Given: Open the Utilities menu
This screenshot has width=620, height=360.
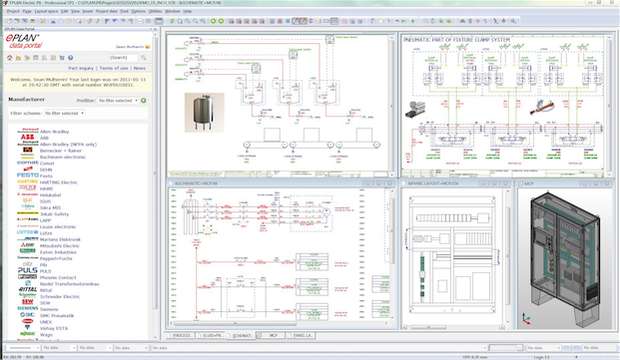Looking at the screenshot, I should point(155,11).
